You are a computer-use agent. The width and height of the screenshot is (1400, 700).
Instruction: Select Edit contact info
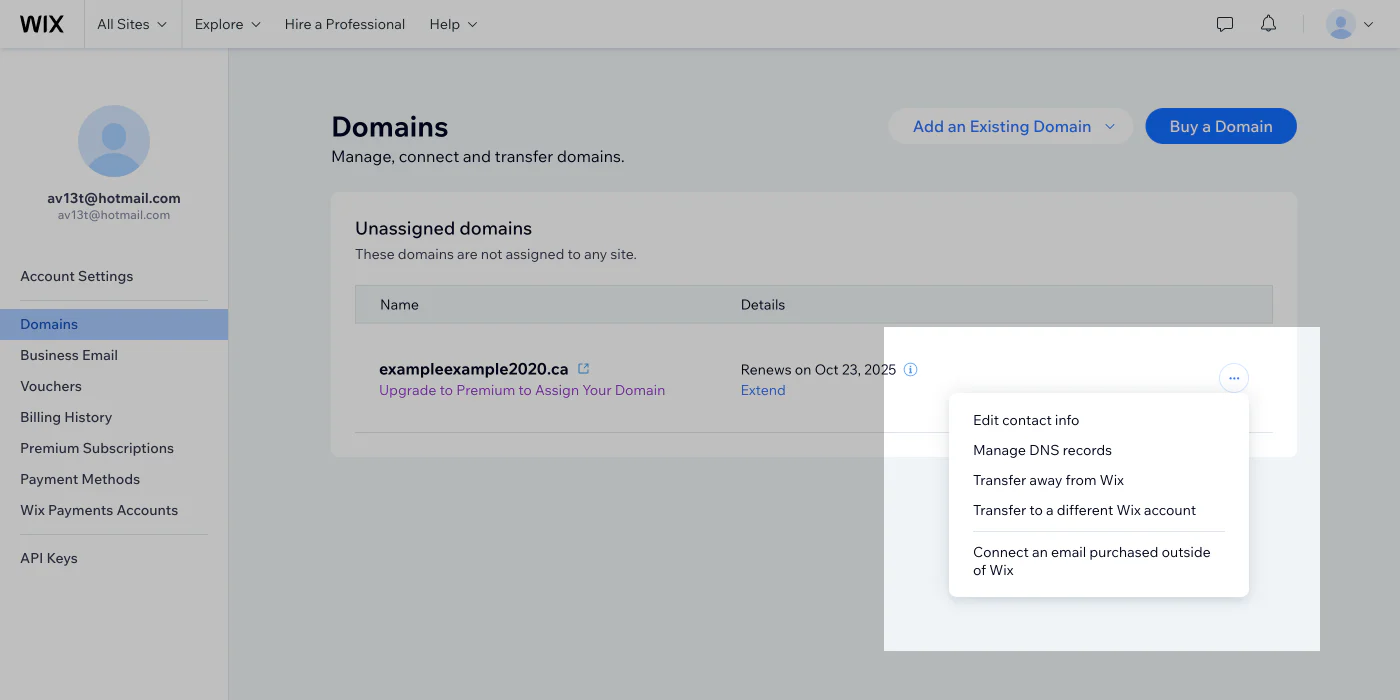(1026, 420)
